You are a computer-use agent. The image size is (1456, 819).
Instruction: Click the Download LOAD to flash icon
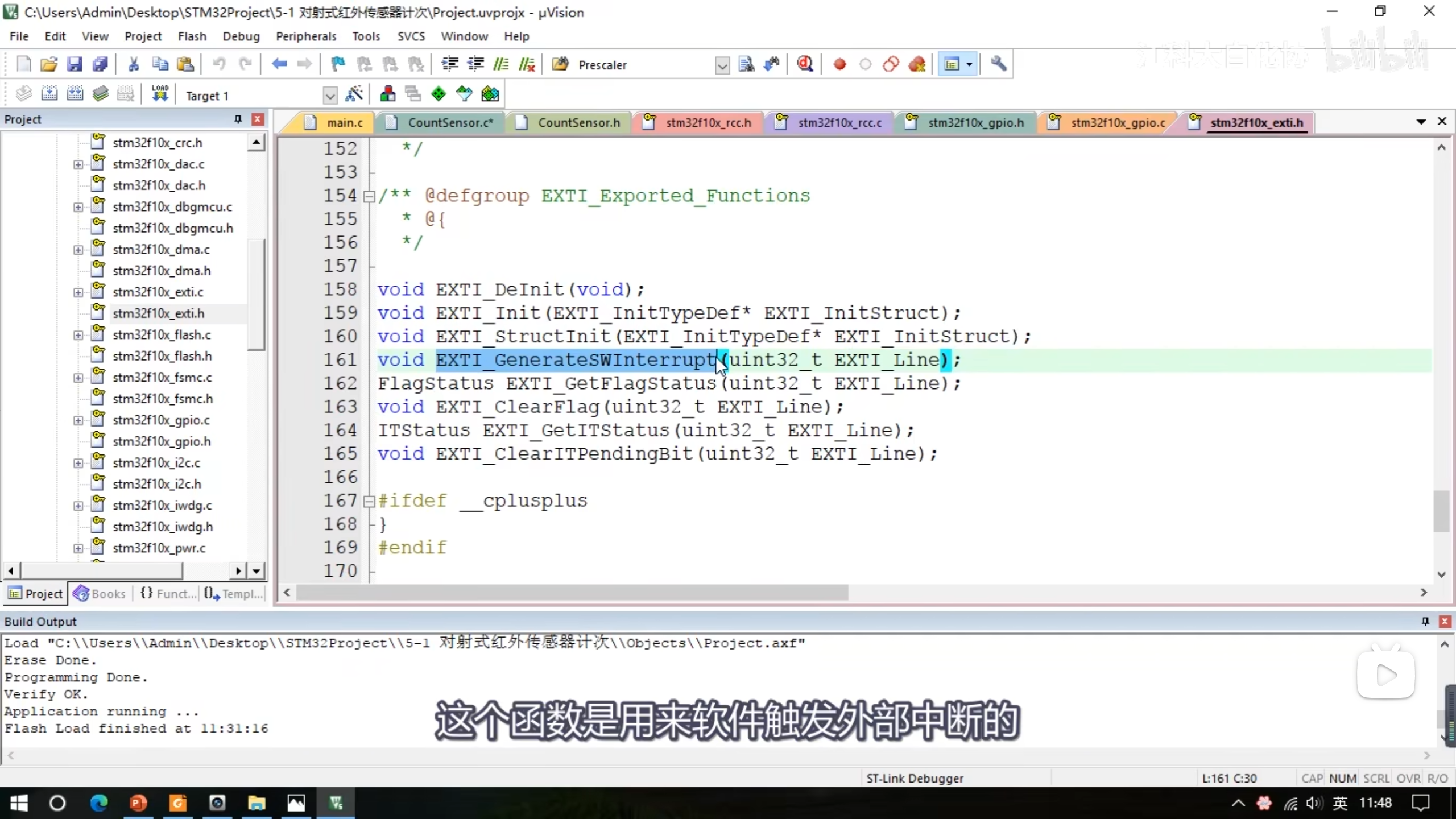point(160,94)
